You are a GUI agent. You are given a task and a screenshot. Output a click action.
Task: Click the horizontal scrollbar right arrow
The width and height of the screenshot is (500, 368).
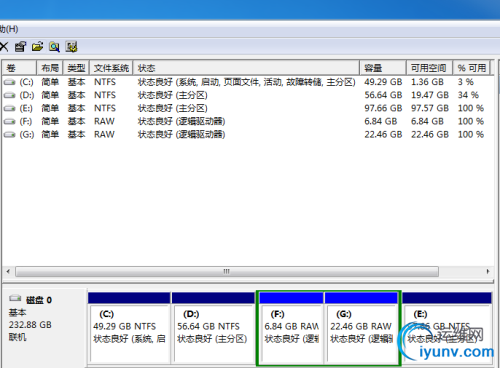click(488, 271)
